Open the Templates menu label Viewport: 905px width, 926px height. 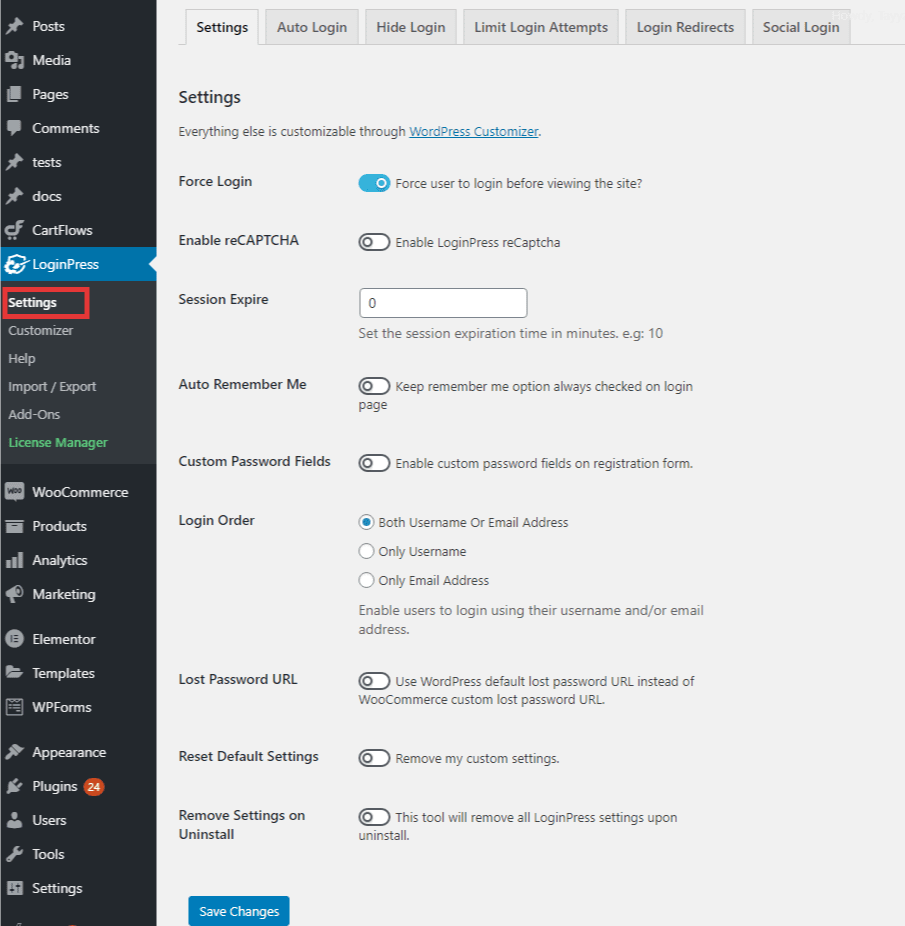click(x=63, y=673)
